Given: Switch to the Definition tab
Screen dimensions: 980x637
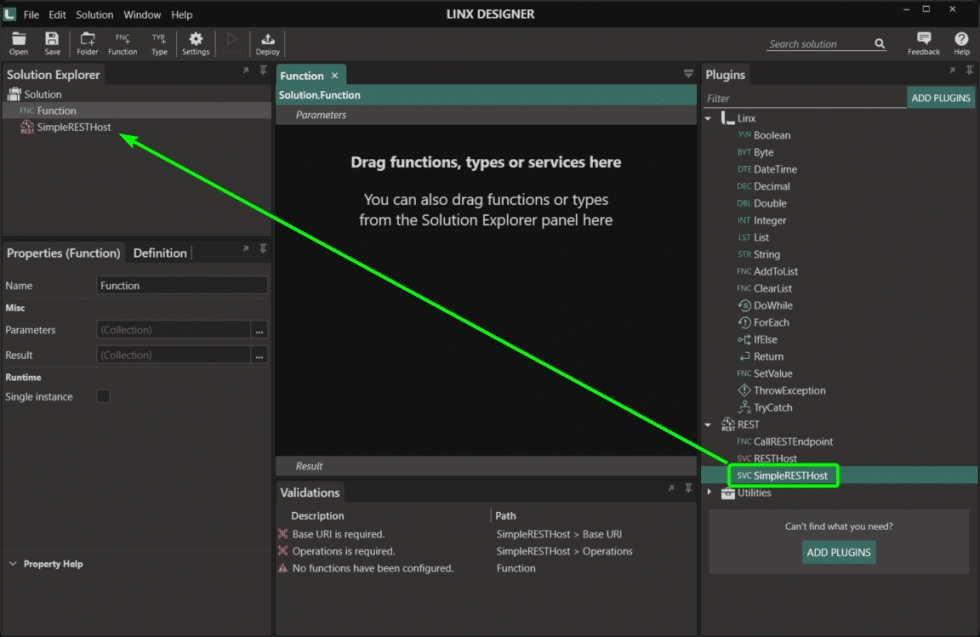Looking at the screenshot, I should (x=160, y=252).
